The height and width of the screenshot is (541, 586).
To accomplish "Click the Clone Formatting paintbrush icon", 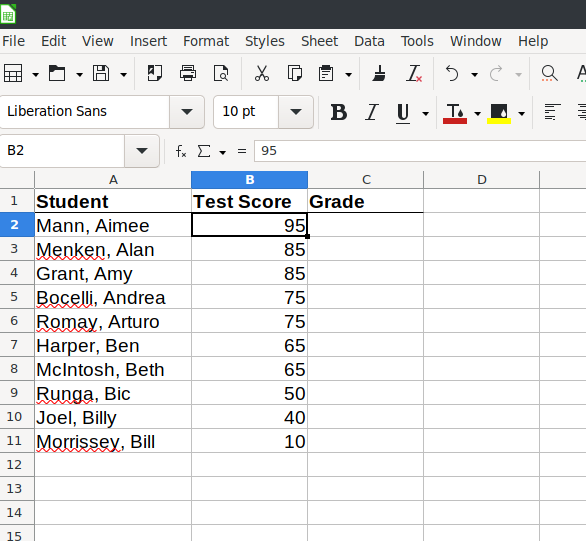I will 379,73.
